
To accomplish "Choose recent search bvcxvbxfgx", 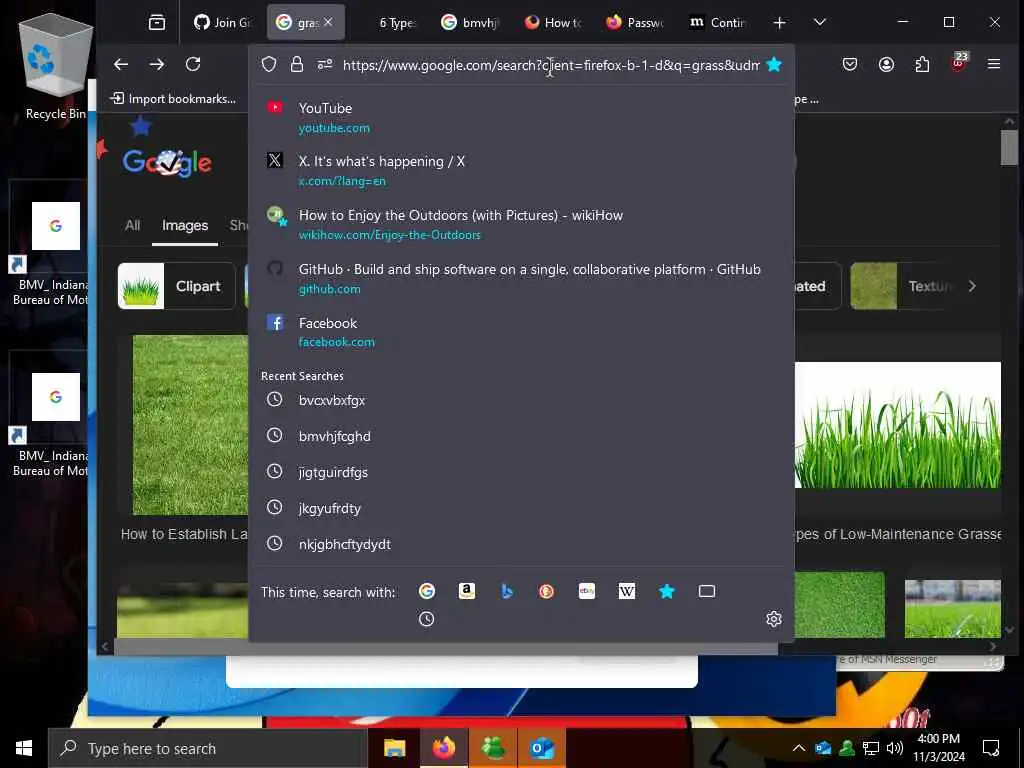I will (x=521, y=400).
